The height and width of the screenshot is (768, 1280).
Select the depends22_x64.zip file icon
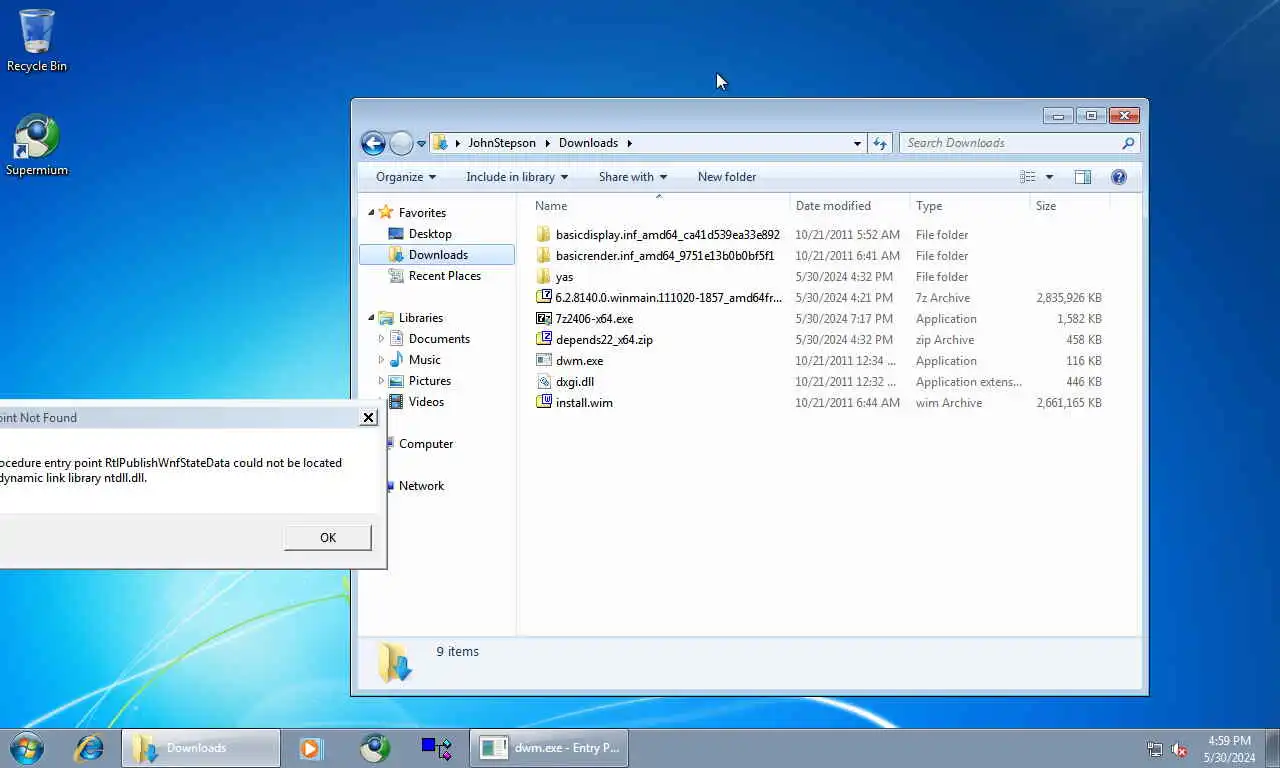(x=544, y=340)
